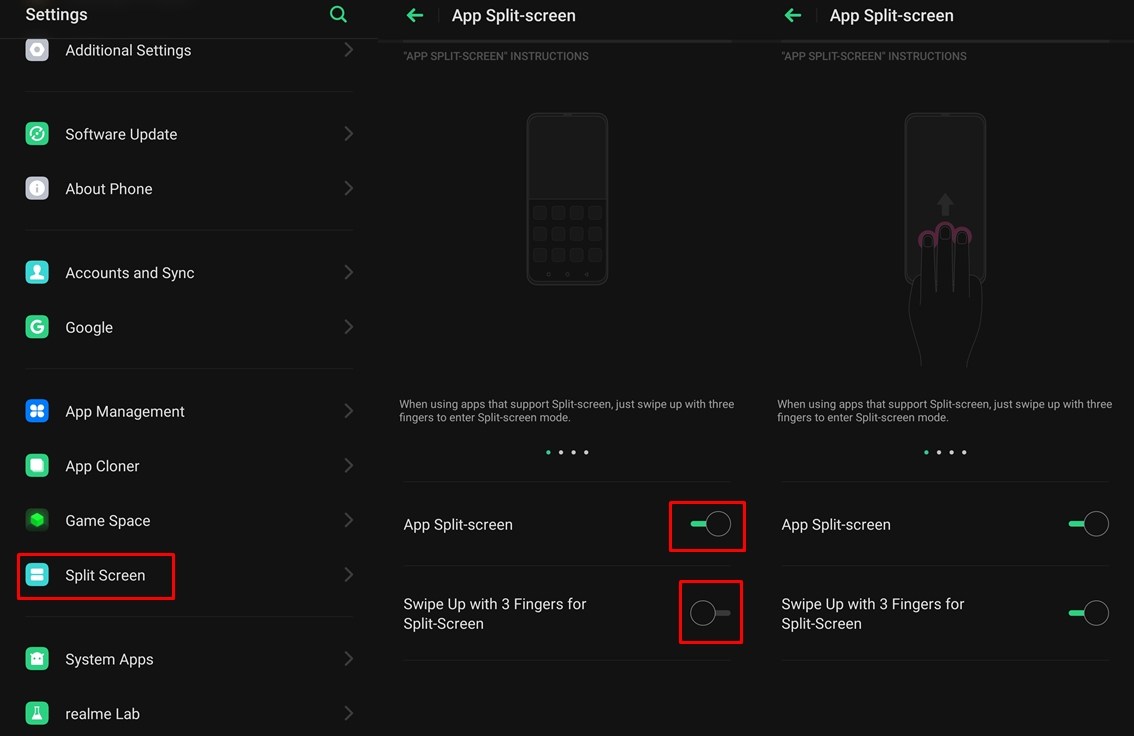This screenshot has height=736, width=1134.
Task: Tap the Software Update icon
Action: pos(37,134)
